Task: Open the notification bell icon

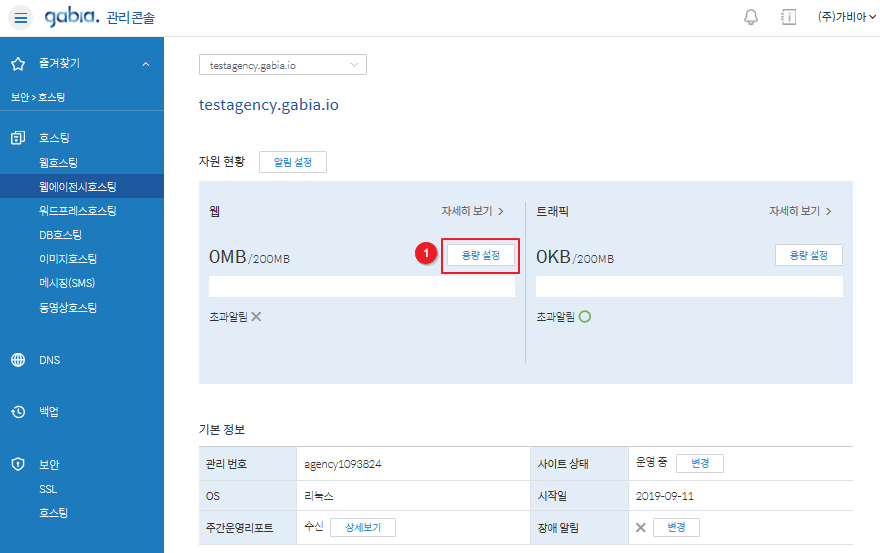Action: coord(751,18)
